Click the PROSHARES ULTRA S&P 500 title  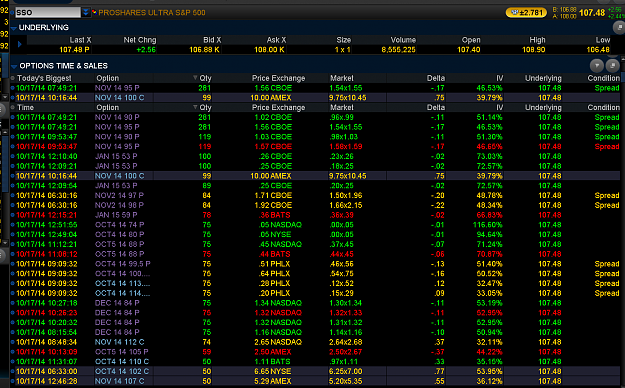tap(152, 13)
